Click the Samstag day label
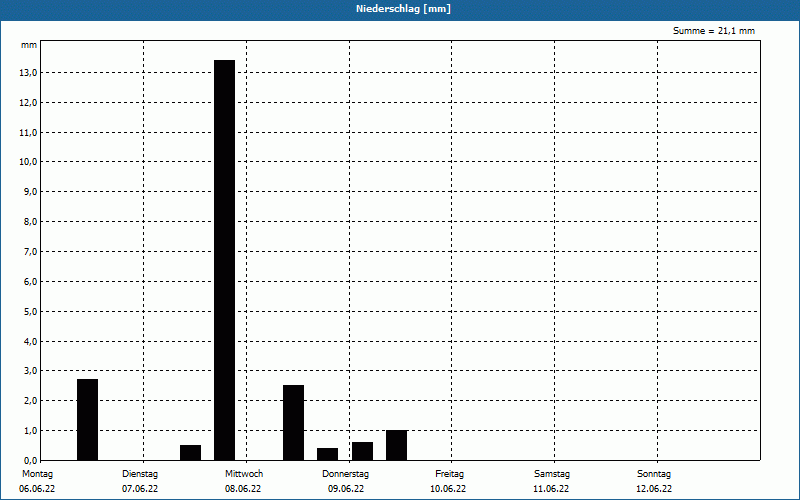The height and width of the screenshot is (500, 800). [x=552, y=474]
